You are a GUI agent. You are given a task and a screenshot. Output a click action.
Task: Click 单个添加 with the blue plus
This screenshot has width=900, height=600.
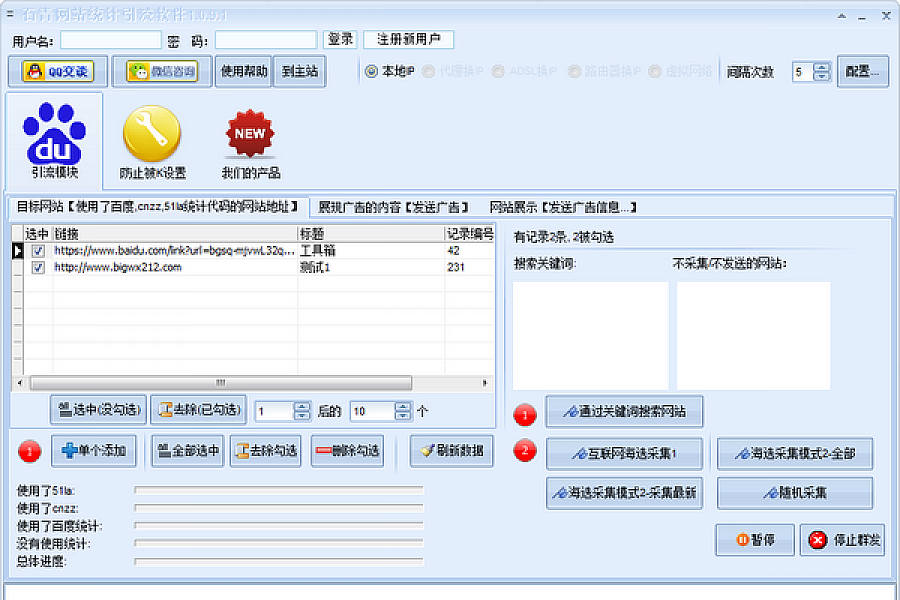pyautogui.click(x=94, y=451)
